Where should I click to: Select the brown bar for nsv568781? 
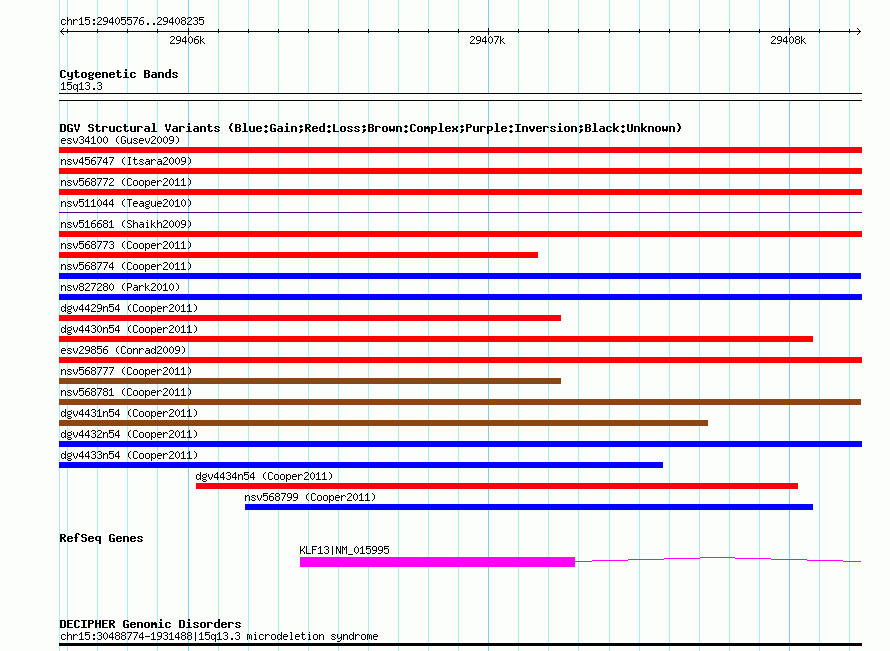(x=460, y=402)
